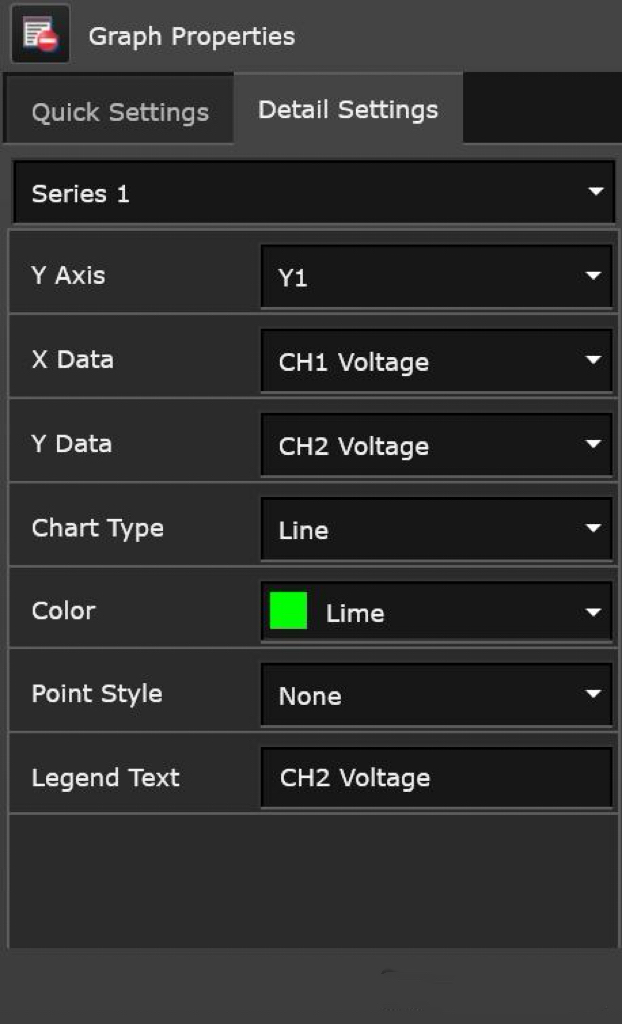Click the Color dropdown arrow
Viewport: 622px width, 1024px height.
pos(593,612)
